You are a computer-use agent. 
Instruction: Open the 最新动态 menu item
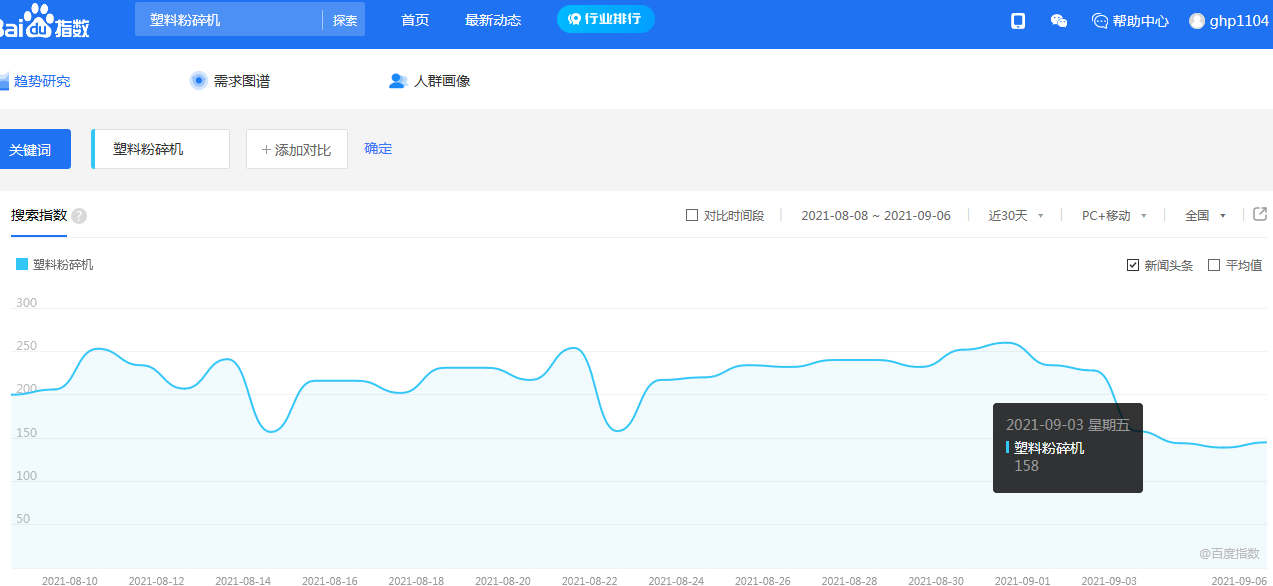click(x=493, y=20)
